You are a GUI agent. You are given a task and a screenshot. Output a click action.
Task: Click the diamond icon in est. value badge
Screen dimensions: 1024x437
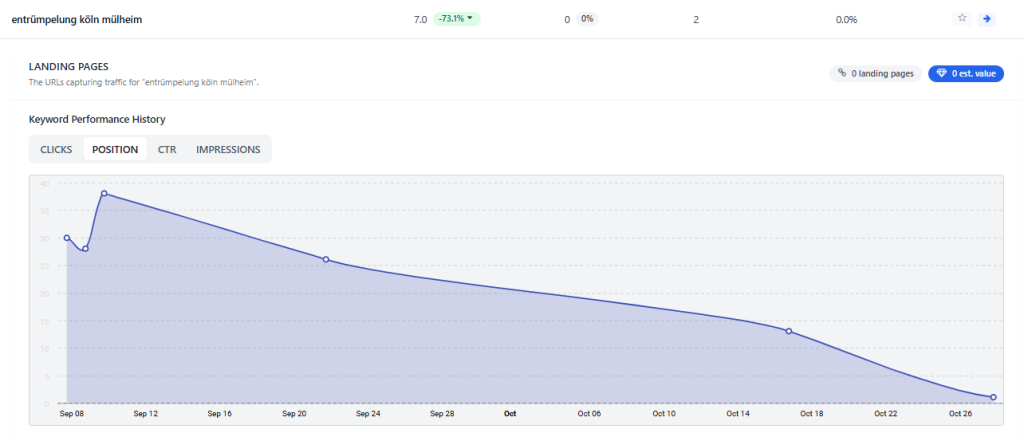pos(941,73)
